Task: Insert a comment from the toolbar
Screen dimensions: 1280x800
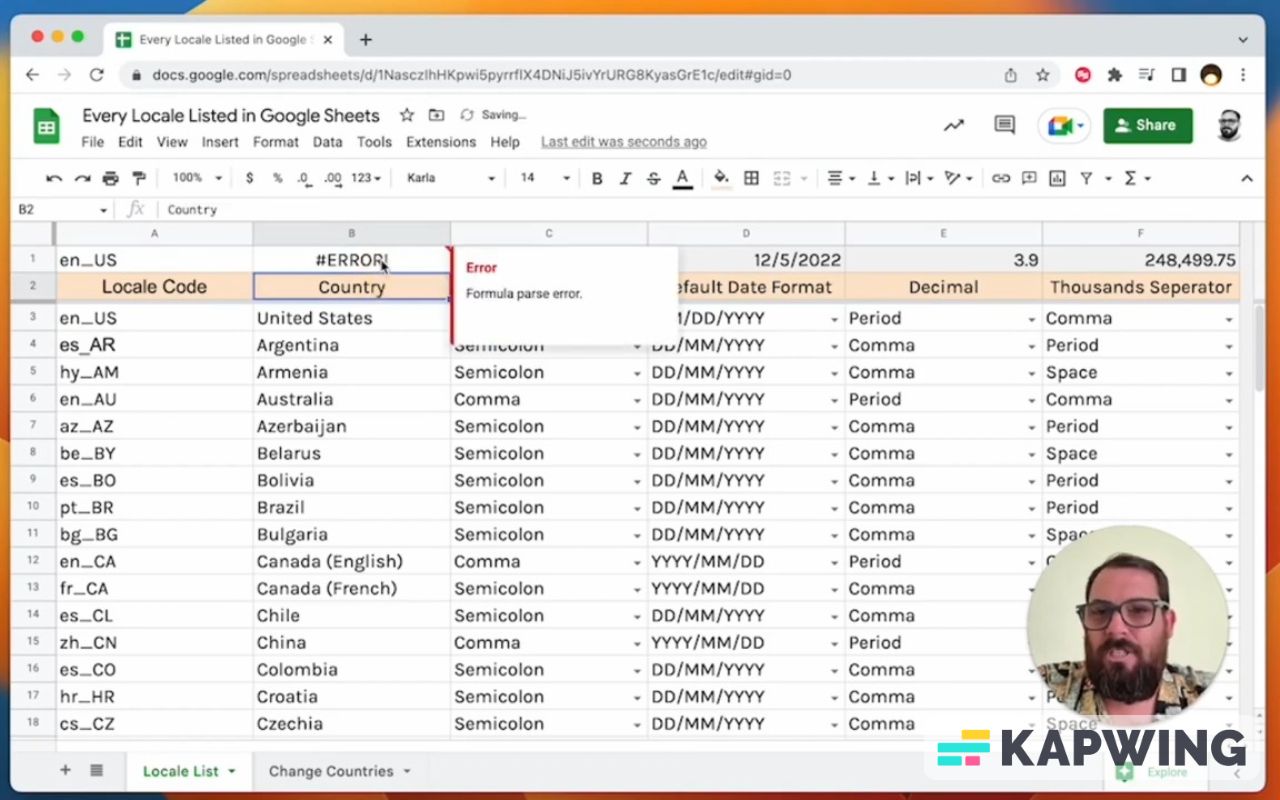Action: click(x=1029, y=178)
